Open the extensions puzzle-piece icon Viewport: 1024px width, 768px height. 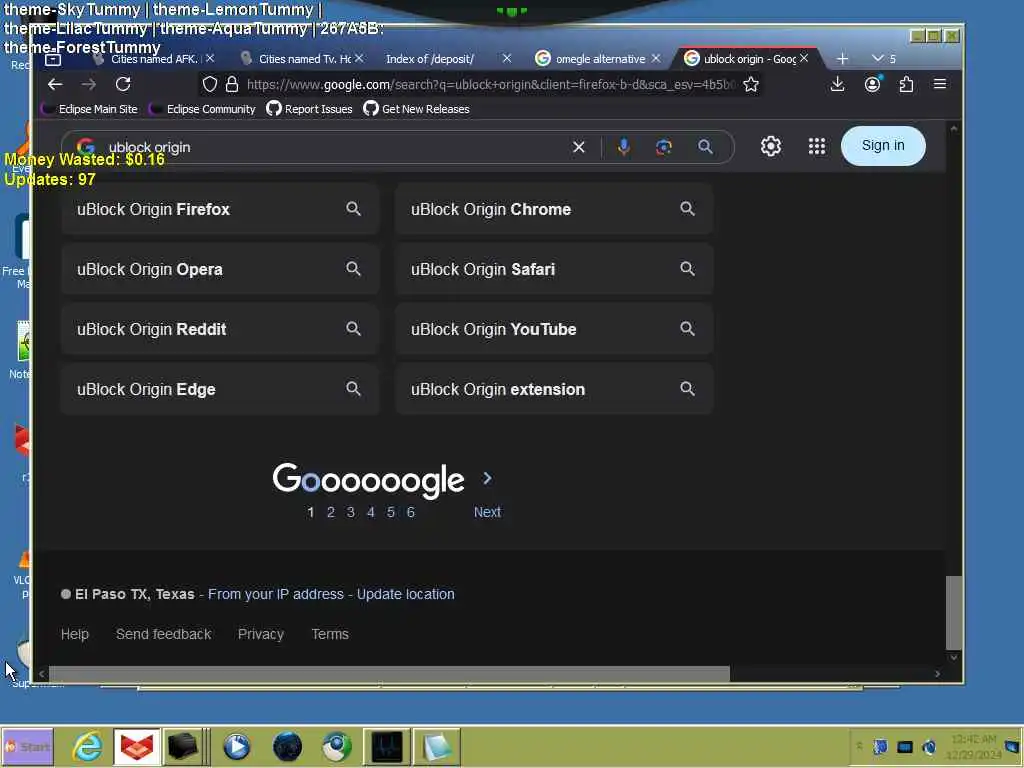pyautogui.click(x=906, y=84)
